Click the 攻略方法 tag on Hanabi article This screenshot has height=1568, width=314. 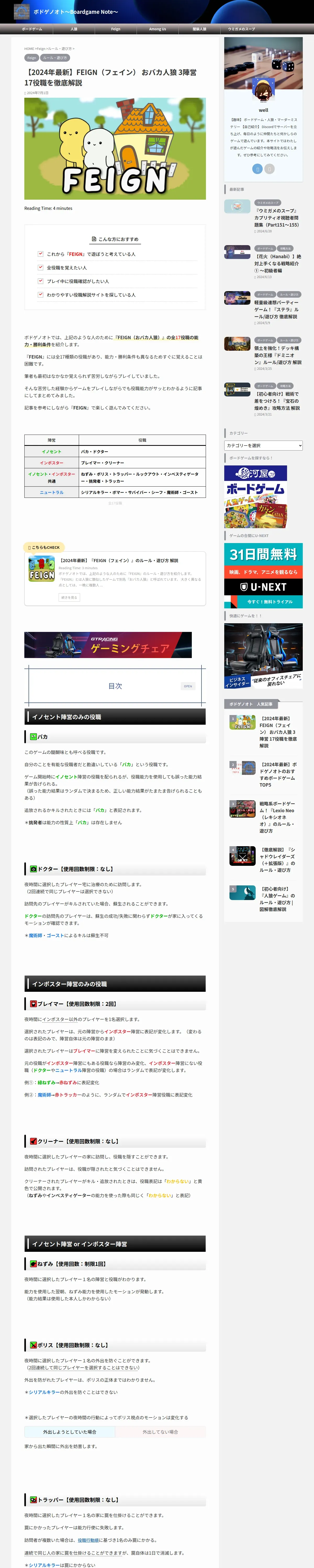tap(285, 248)
